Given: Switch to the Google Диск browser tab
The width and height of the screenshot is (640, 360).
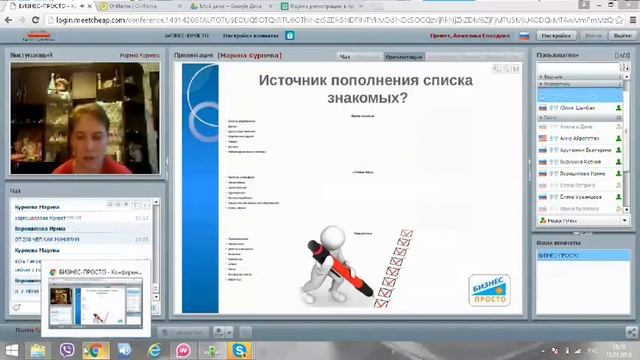Looking at the screenshot, I should point(231,6).
